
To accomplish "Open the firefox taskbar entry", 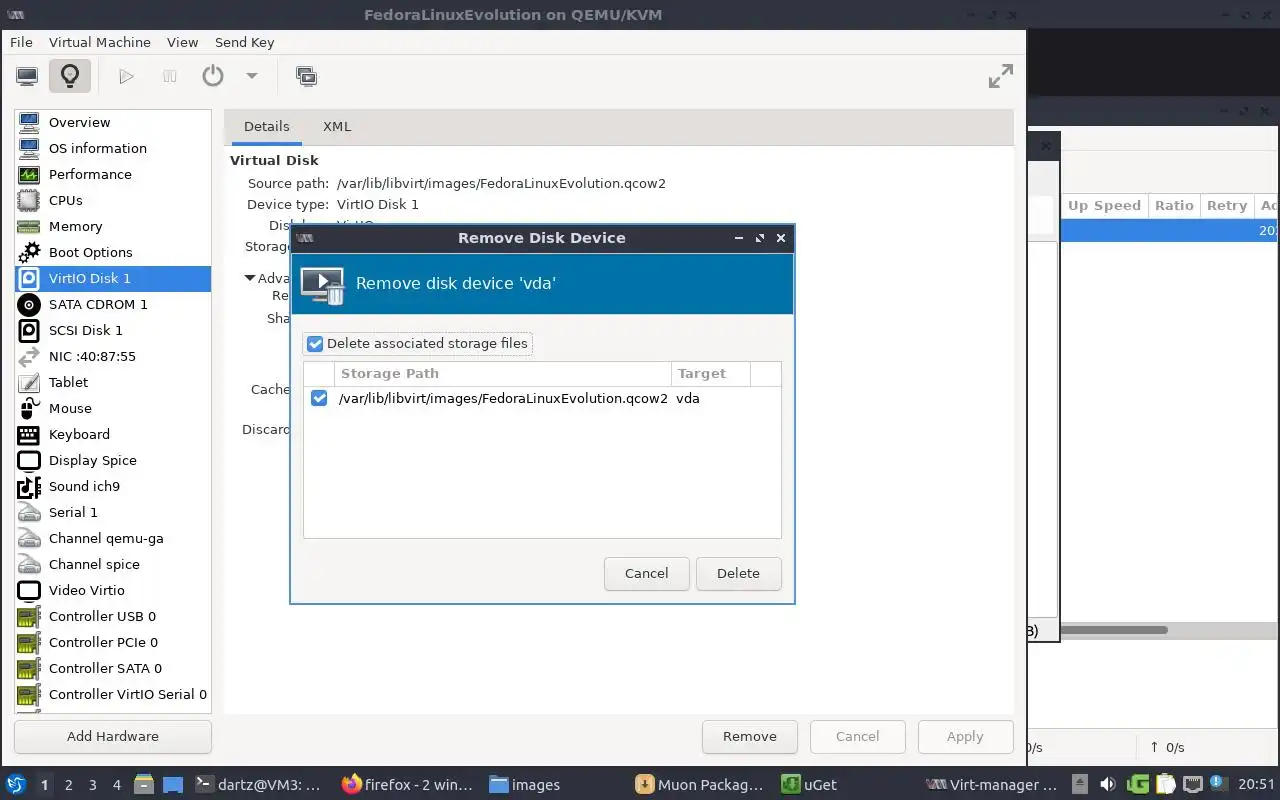I will [x=408, y=785].
